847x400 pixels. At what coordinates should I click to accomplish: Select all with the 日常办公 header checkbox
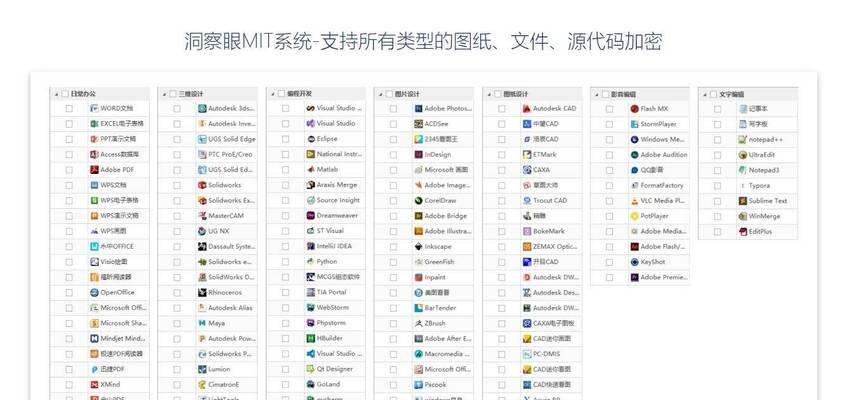click(65, 94)
